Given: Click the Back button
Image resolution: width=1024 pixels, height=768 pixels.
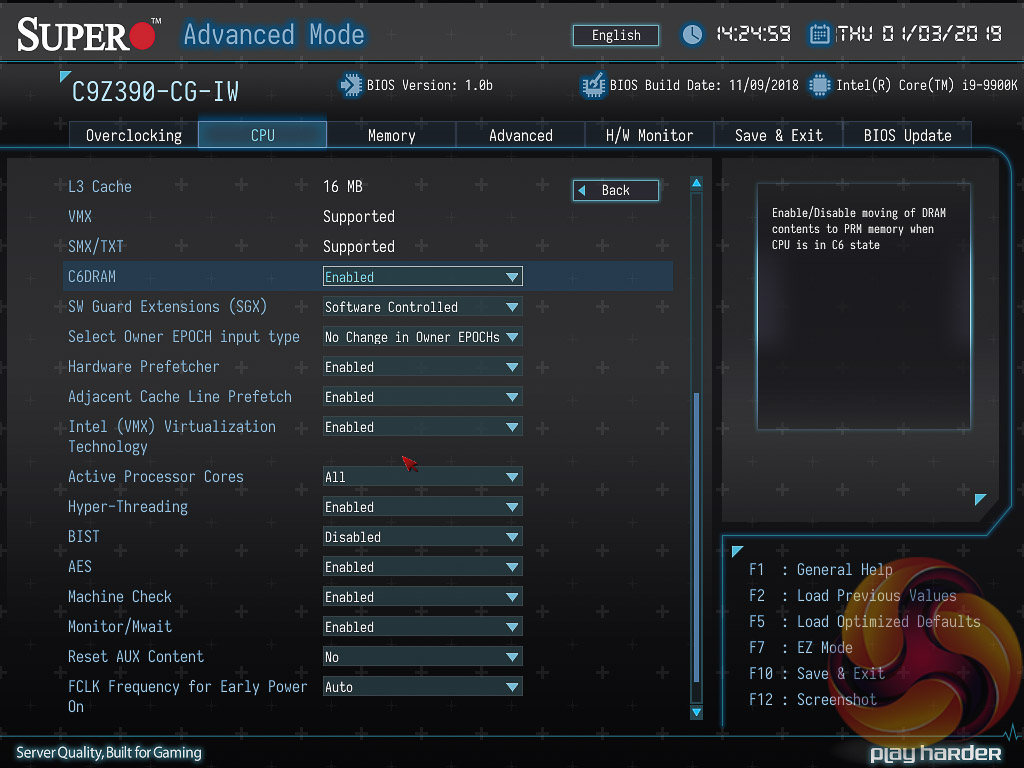Looking at the screenshot, I should (x=616, y=190).
